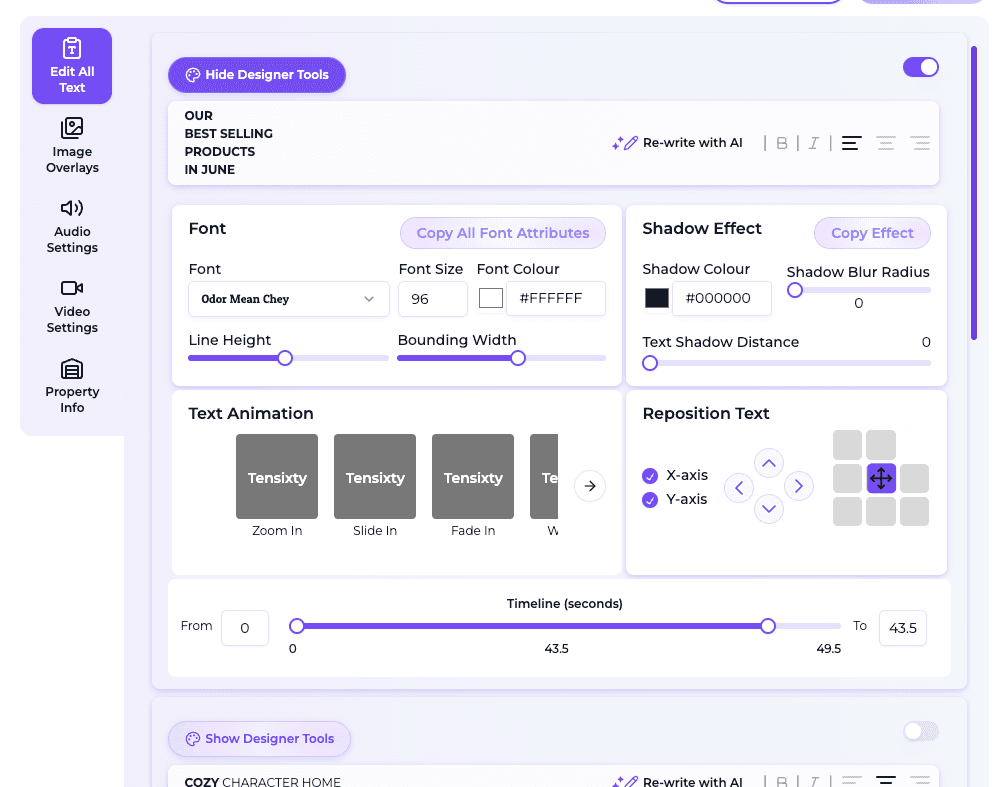This screenshot has height=787, width=1005.
Task: Click the timeline end handle at 43.5
Action: click(768, 626)
